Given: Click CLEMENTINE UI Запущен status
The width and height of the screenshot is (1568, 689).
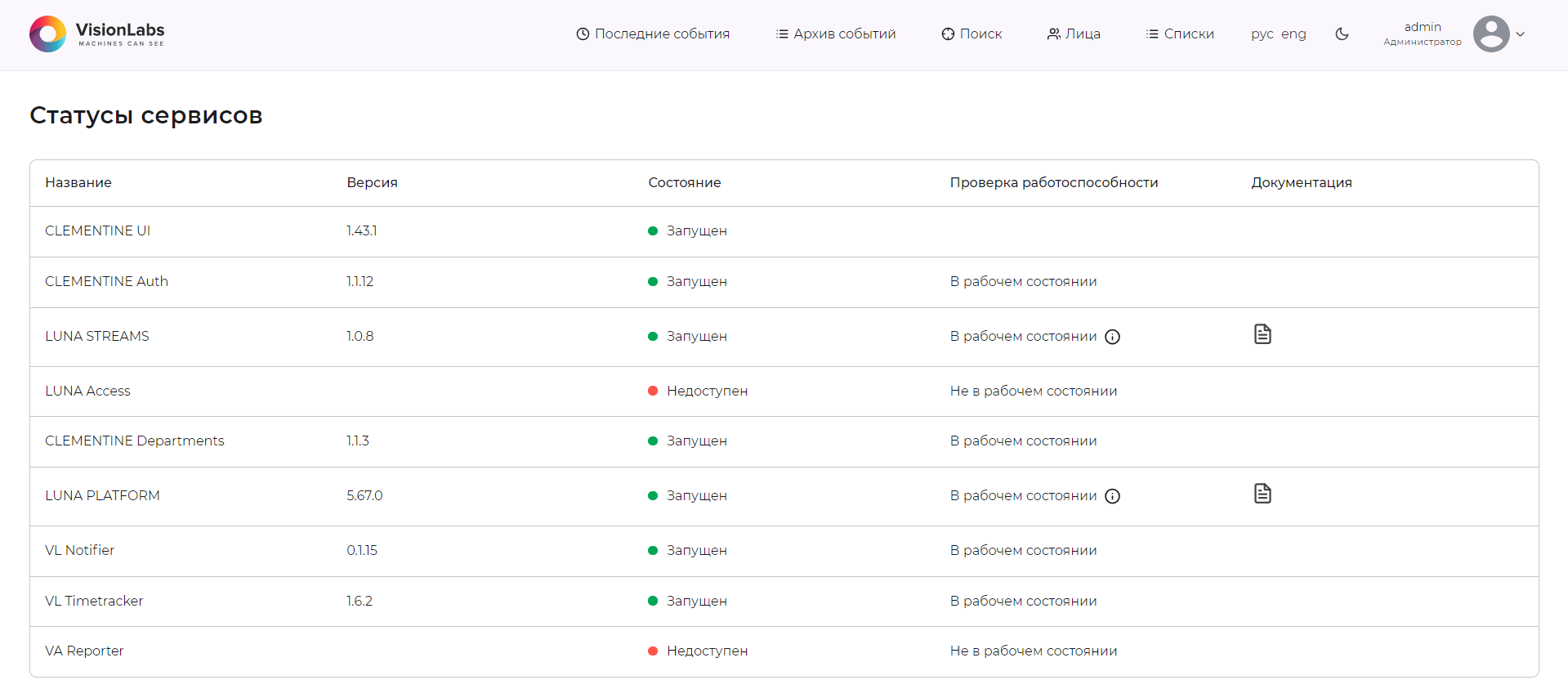Looking at the screenshot, I should point(687,231).
